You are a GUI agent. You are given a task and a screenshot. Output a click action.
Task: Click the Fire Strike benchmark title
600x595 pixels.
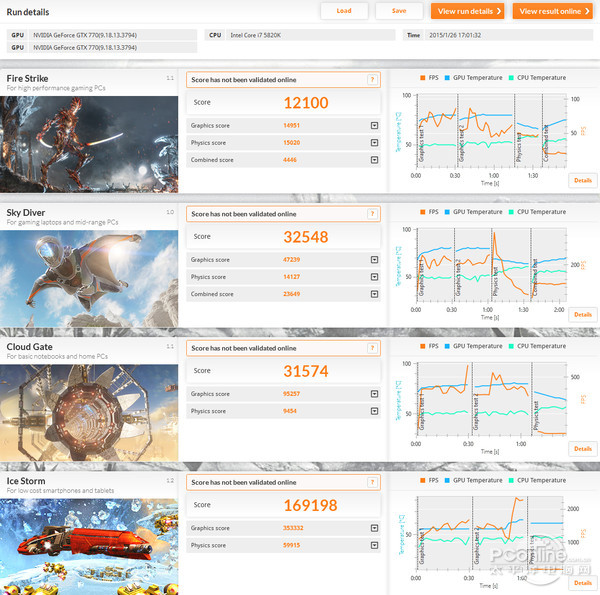point(27,78)
